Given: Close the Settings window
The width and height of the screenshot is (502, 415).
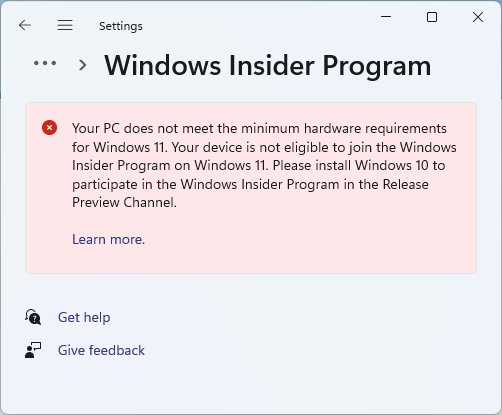Looking at the screenshot, I should click(478, 17).
